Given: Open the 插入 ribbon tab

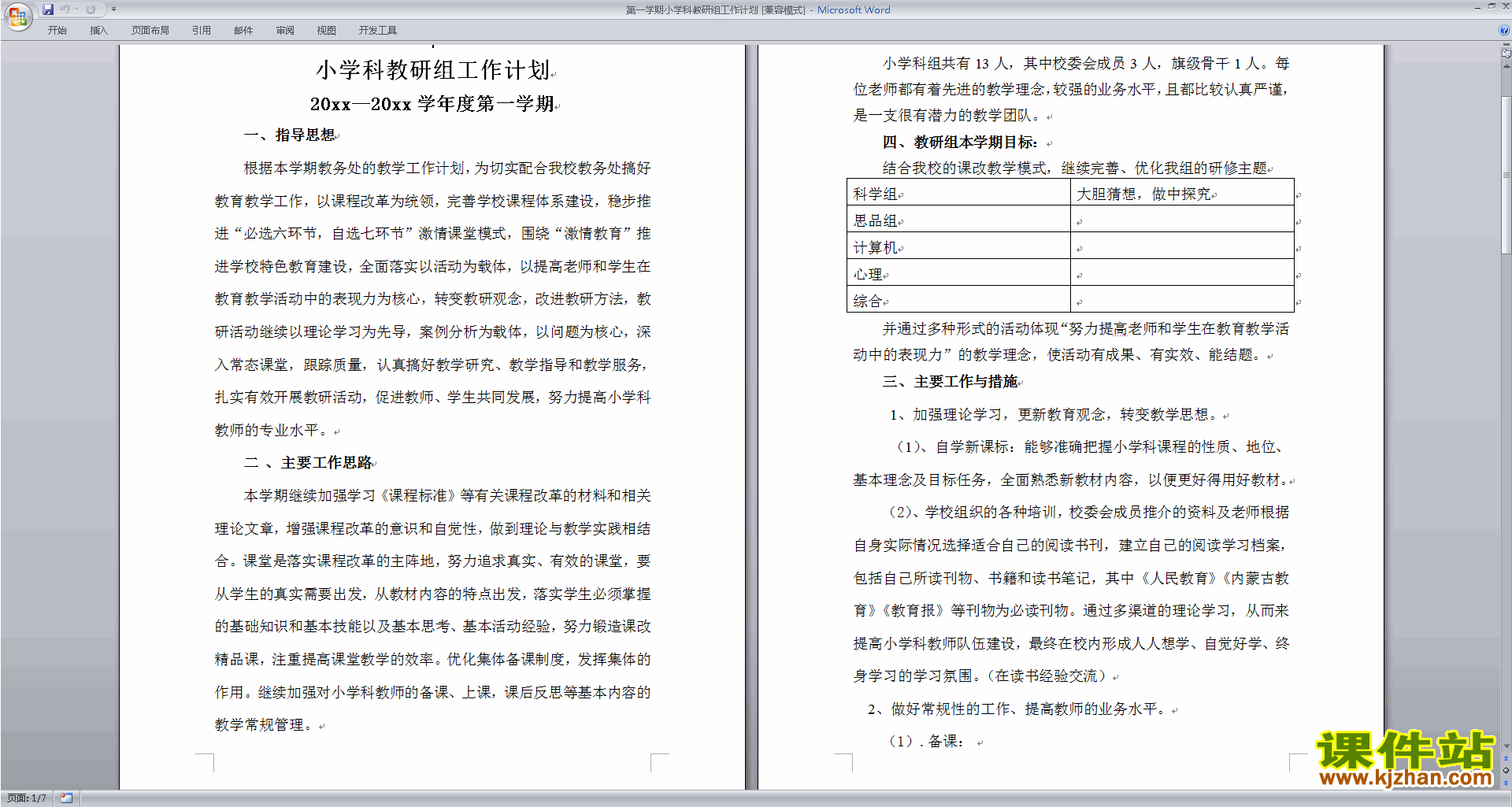Looking at the screenshot, I should coord(98,30).
